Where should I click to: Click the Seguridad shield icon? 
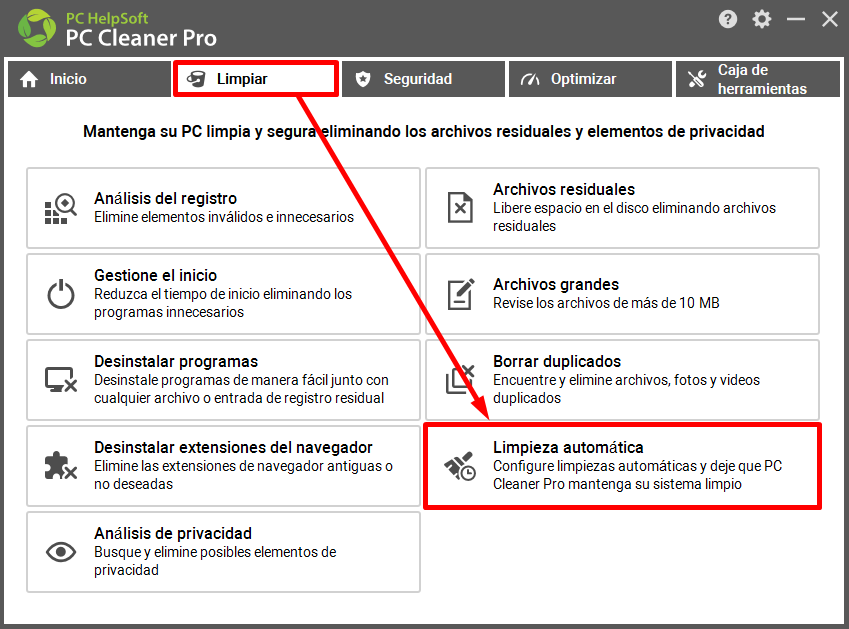click(x=363, y=79)
